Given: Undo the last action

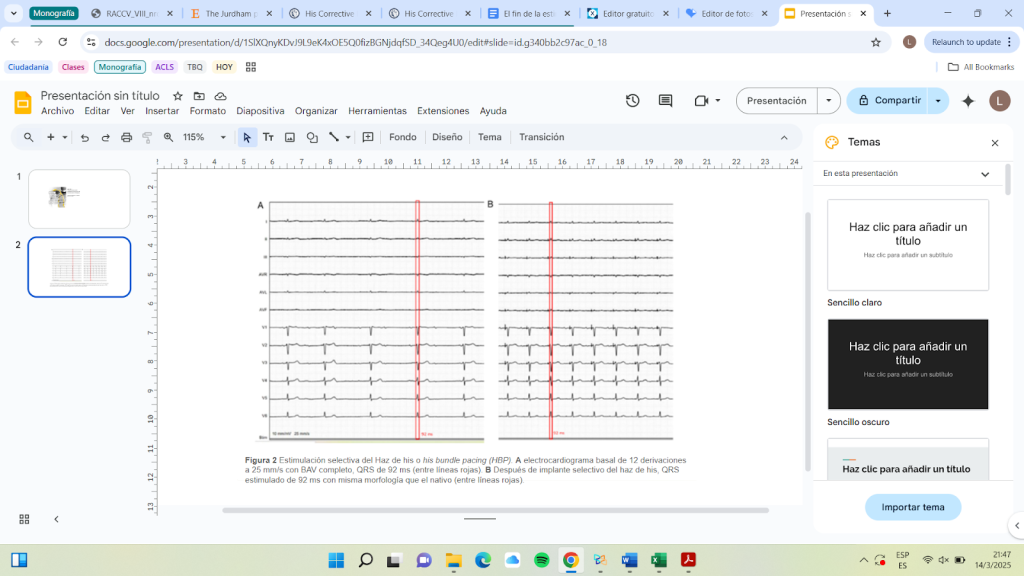Looking at the screenshot, I should [x=84, y=137].
